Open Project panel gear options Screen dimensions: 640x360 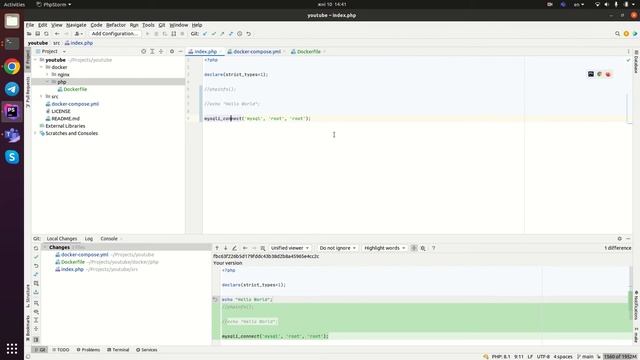[x=172, y=51]
